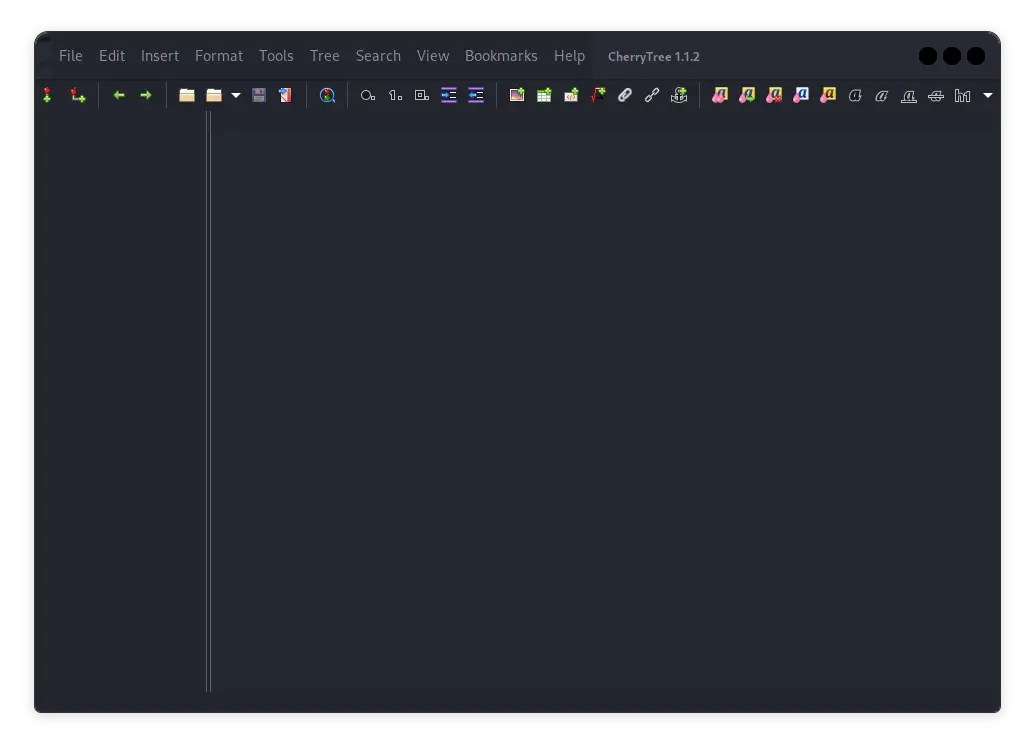
Task: Click the tree and editor pane divider
Action: pyautogui.click(x=209, y=400)
